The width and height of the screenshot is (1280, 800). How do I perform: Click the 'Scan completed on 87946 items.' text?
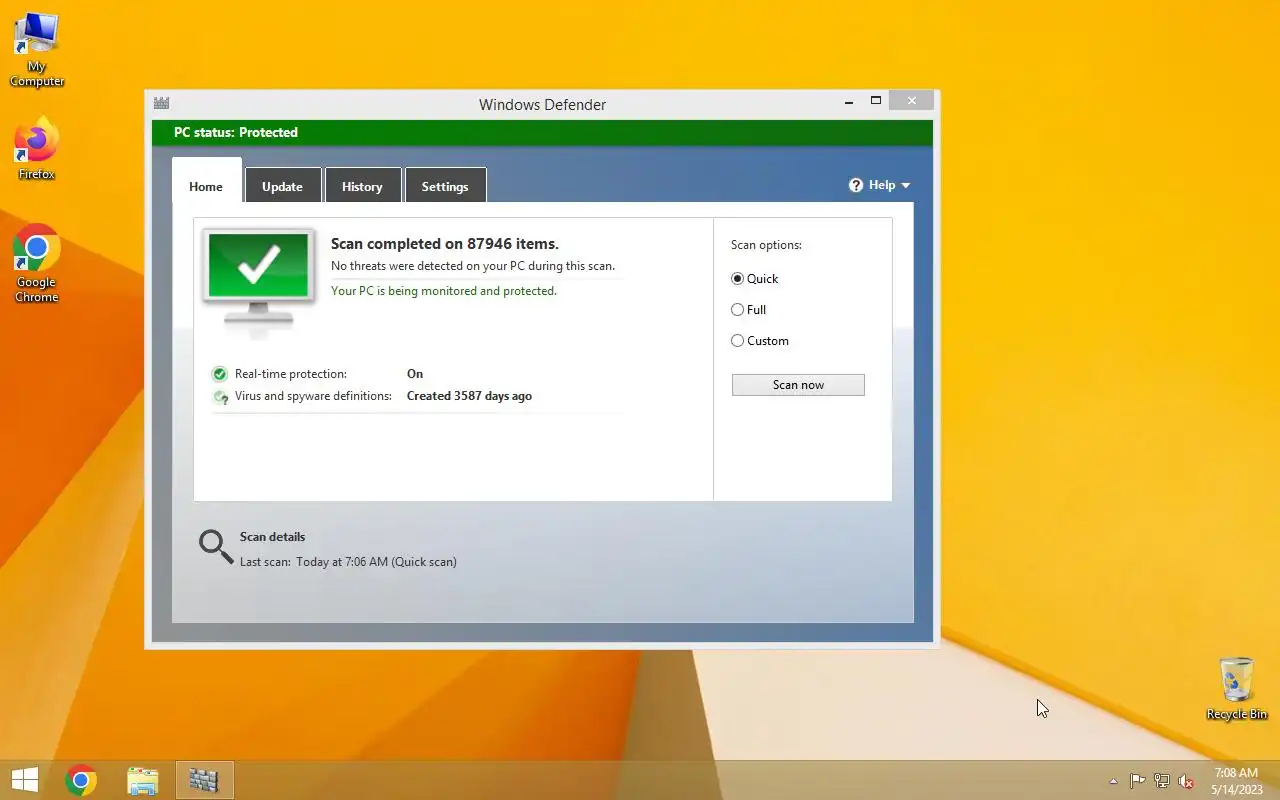(x=445, y=244)
